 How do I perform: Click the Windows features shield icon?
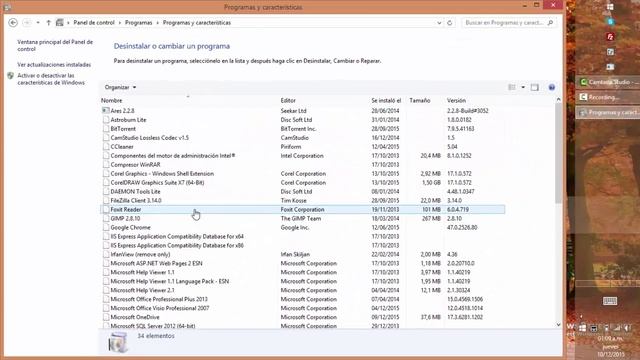click(x=11, y=76)
